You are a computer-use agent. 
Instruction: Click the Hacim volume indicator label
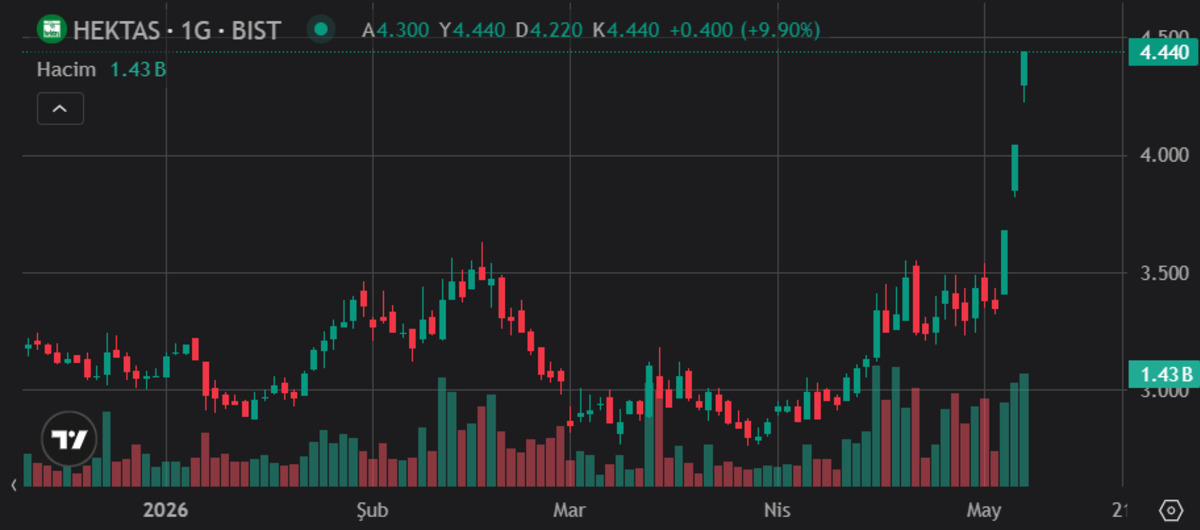point(66,70)
